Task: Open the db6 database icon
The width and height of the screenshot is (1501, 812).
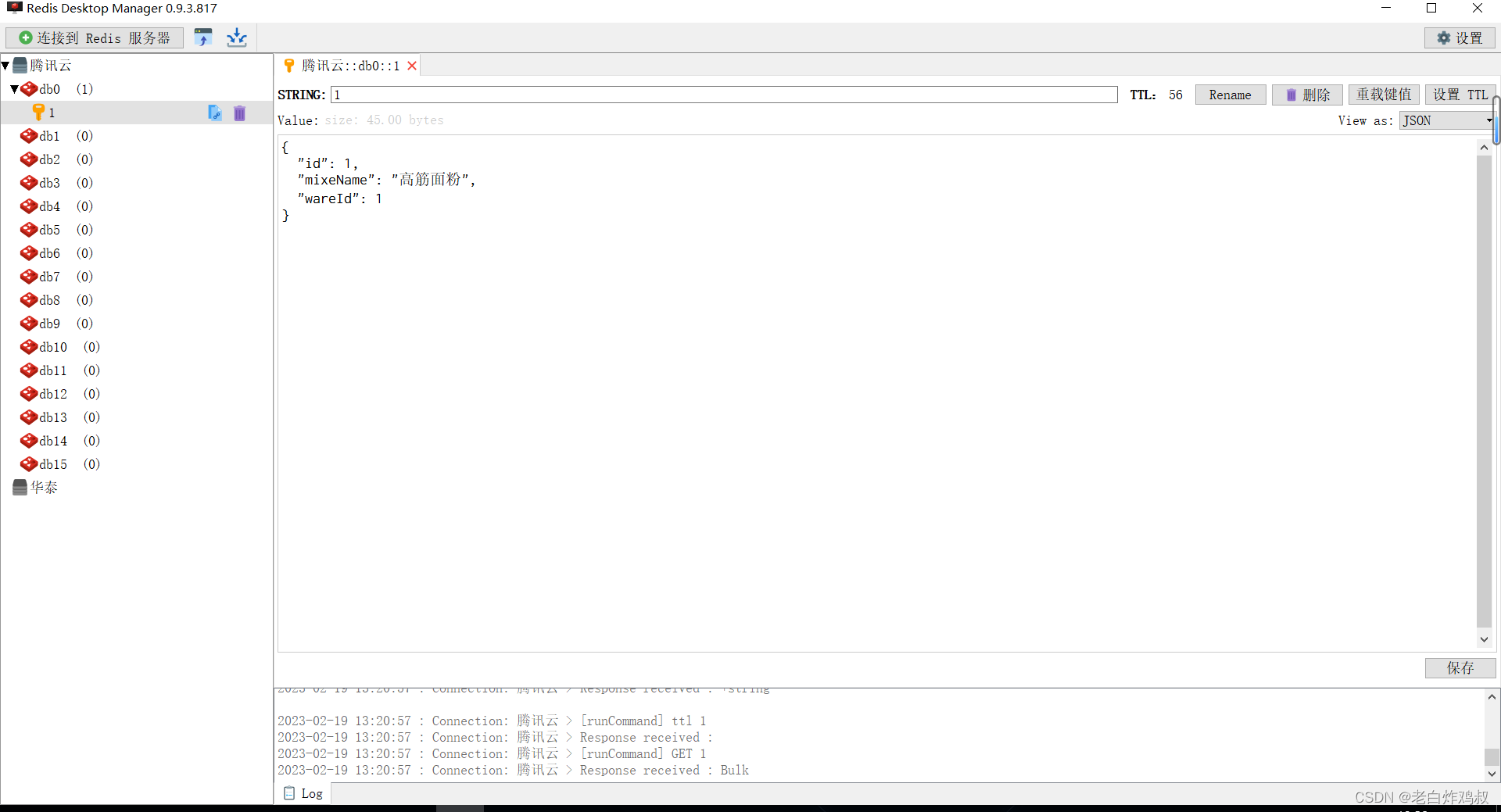Action: [x=29, y=253]
